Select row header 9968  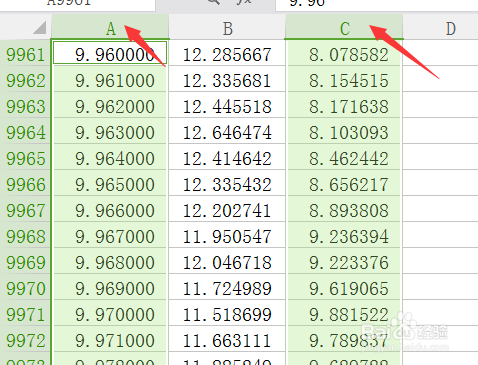point(25,236)
